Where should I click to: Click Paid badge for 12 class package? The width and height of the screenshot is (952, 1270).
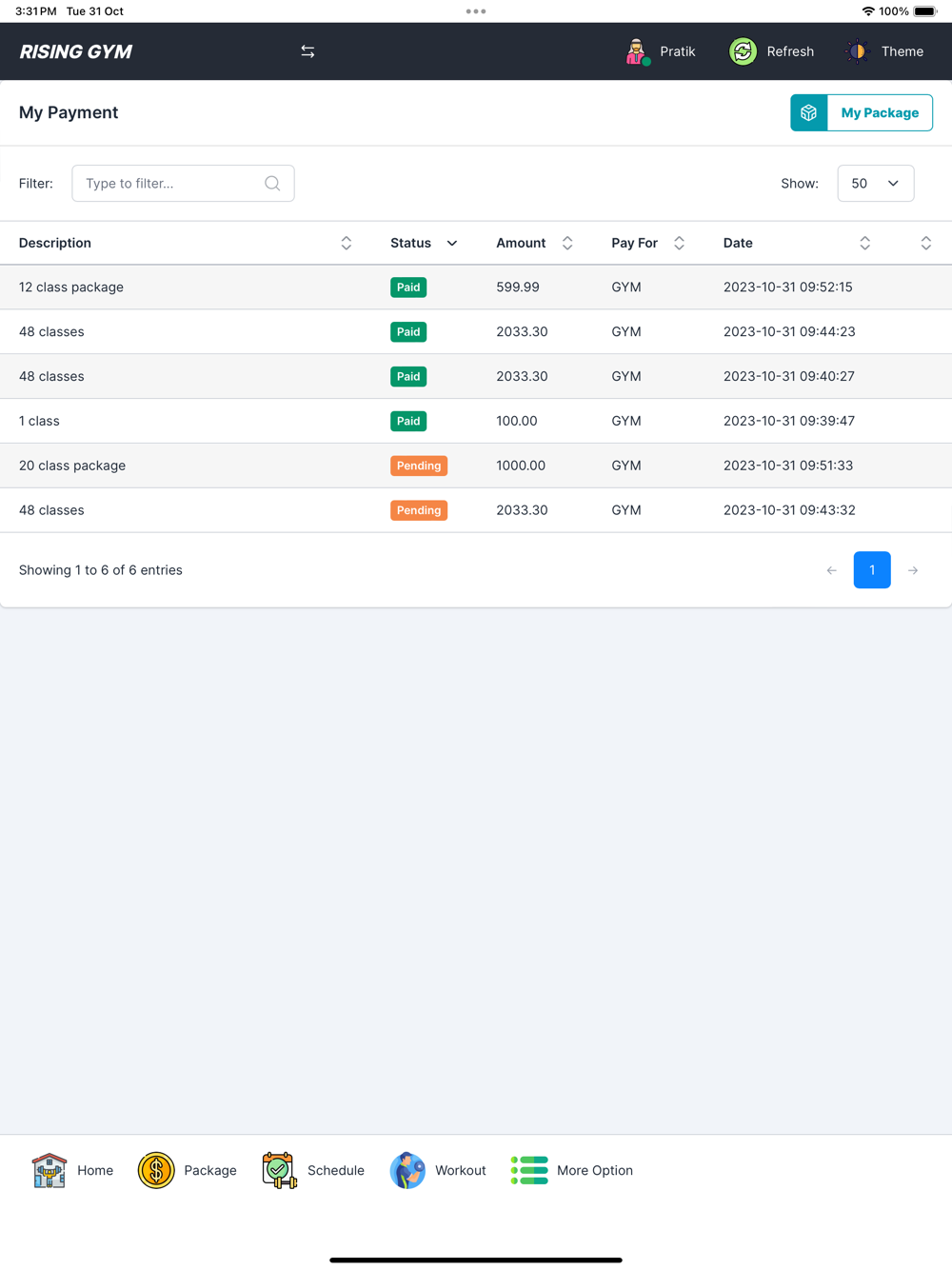point(408,288)
